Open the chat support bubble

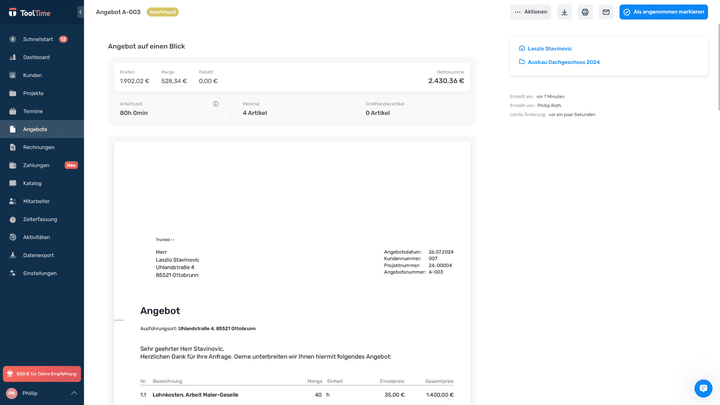click(x=703, y=388)
